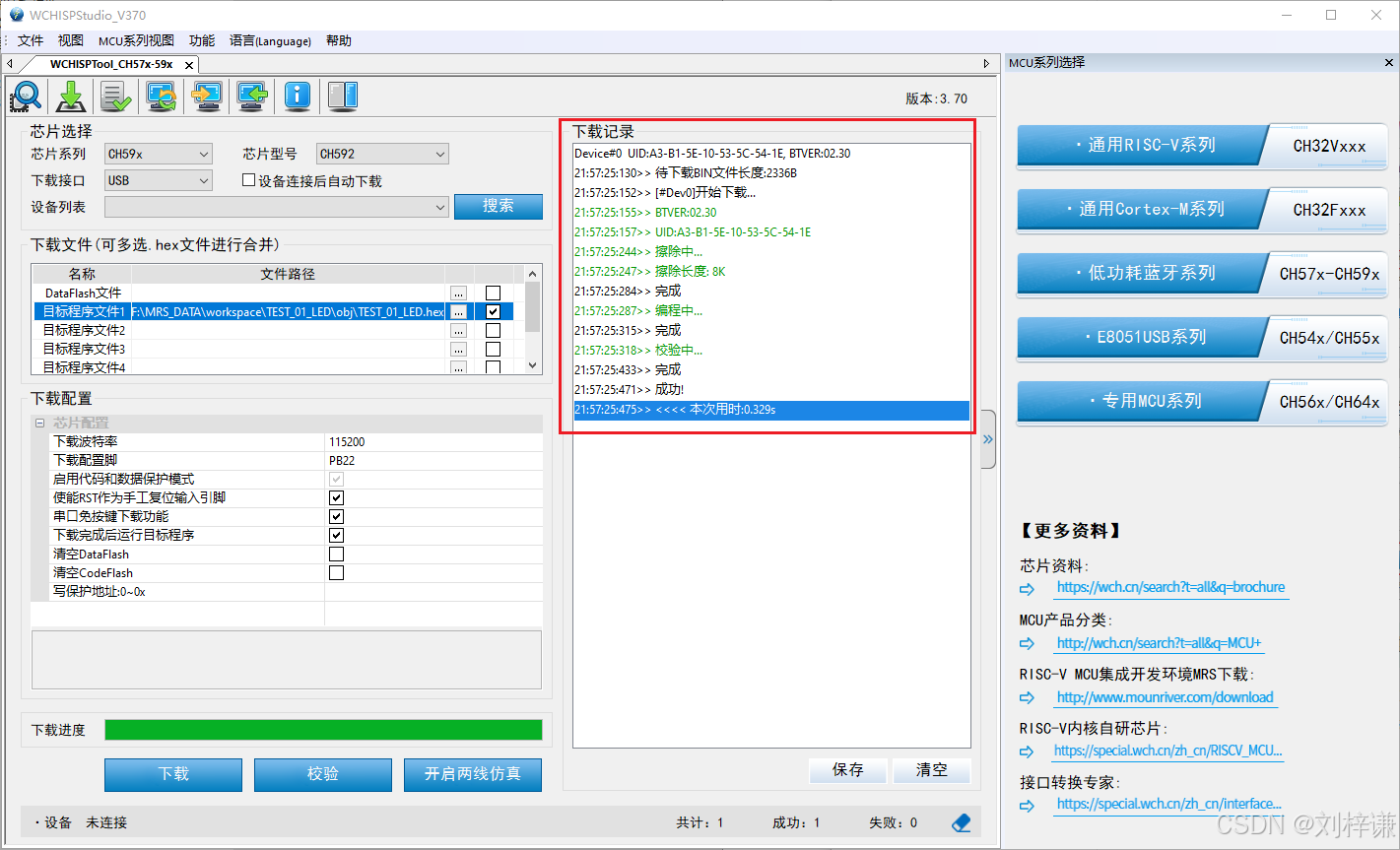The height and width of the screenshot is (850, 1400).
Task: Uncheck 使能RST作为手工复位输入引脚 option
Action: coord(336,497)
